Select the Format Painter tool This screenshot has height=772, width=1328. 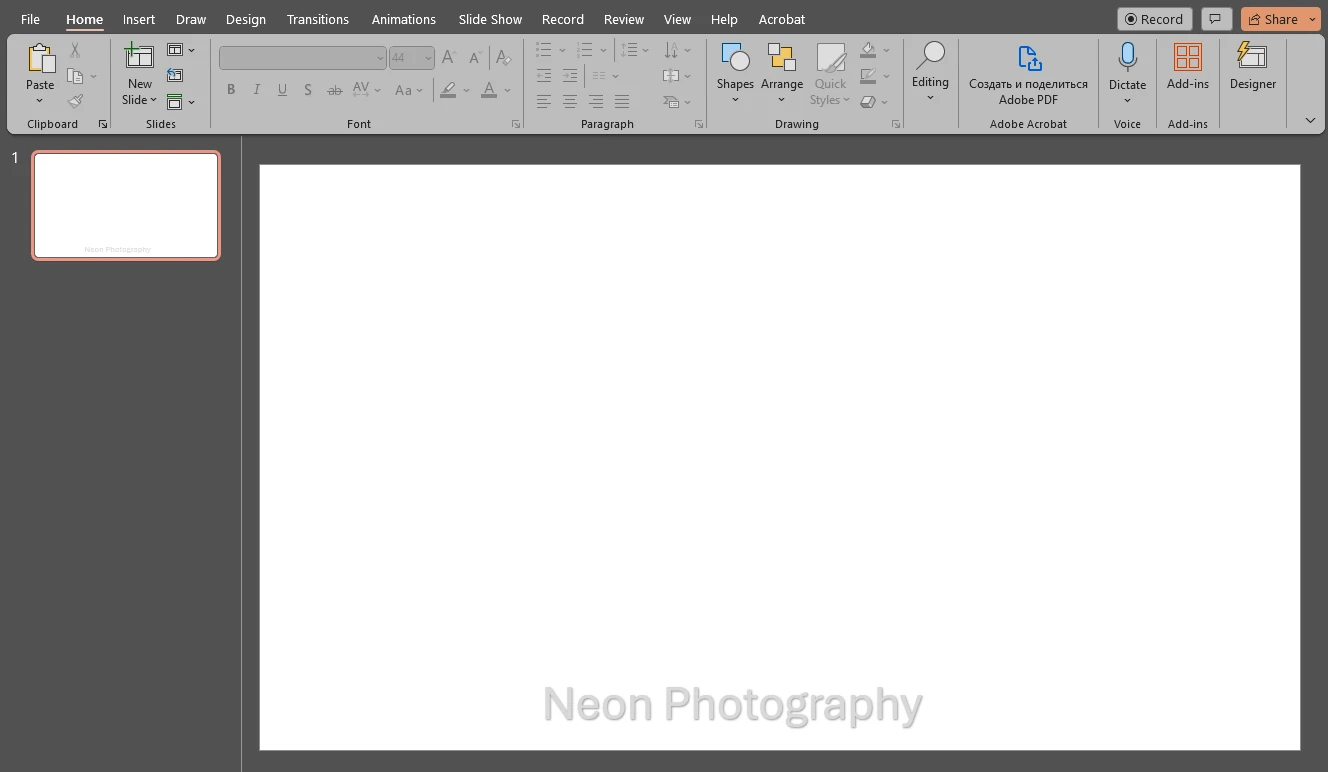click(74, 100)
